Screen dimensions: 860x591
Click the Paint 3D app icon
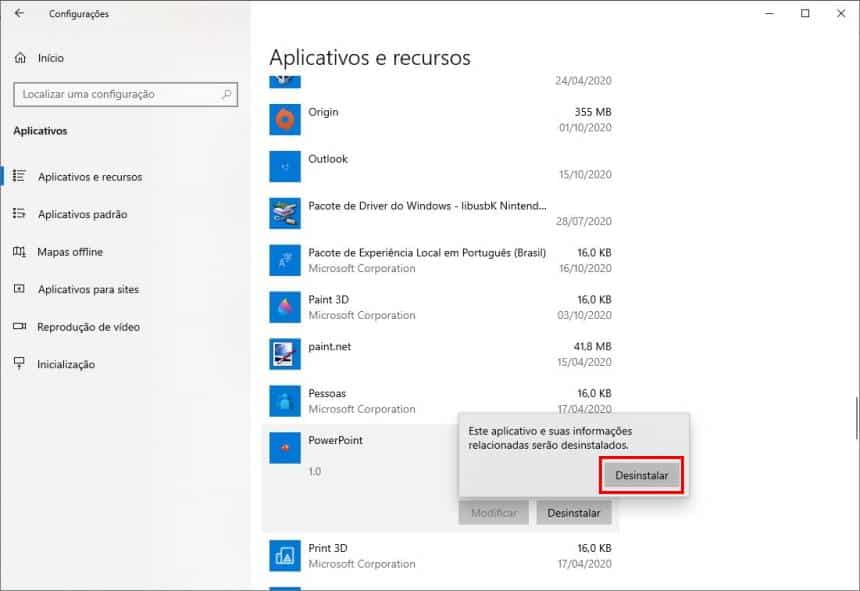click(285, 307)
